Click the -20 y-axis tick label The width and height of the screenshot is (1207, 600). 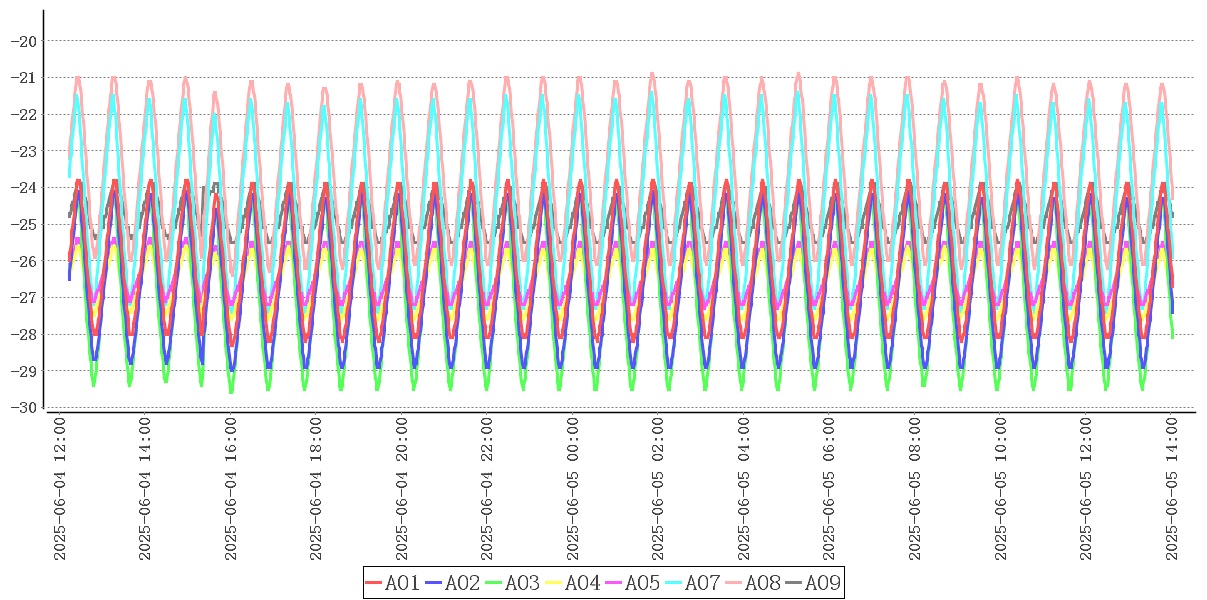tap(24, 41)
